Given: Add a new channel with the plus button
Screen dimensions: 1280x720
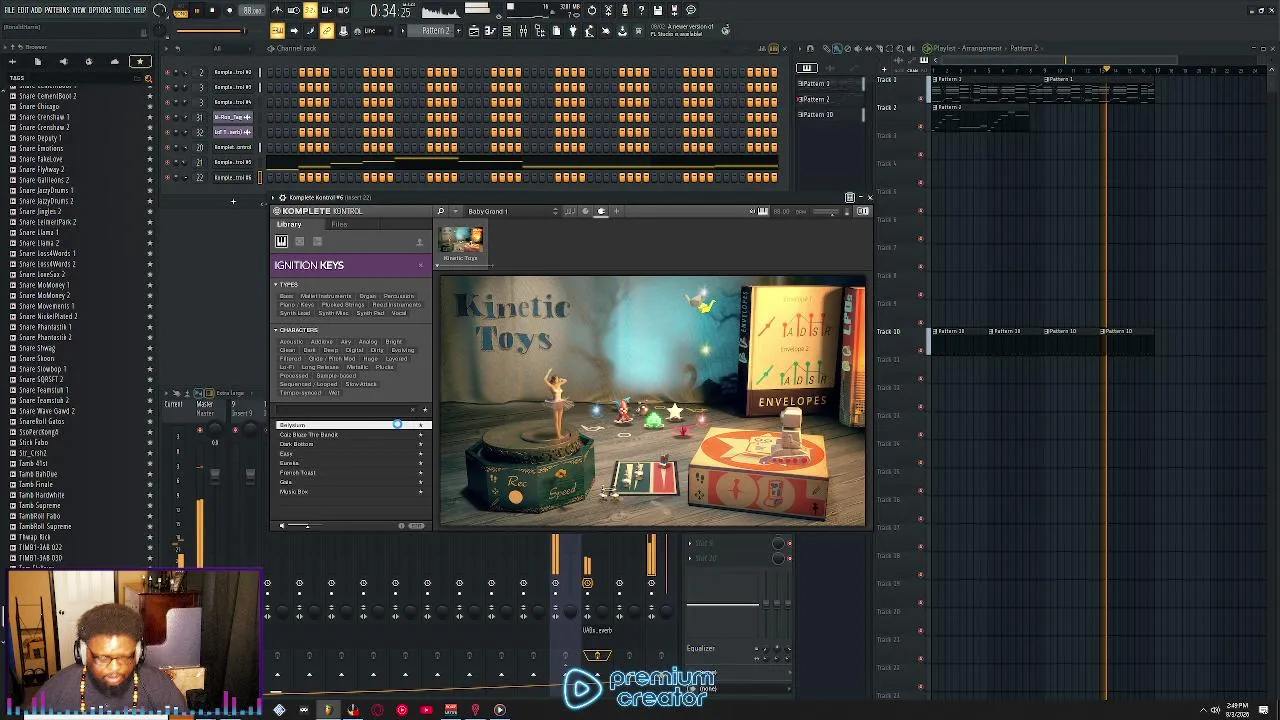Looking at the screenshot, I should tap(233, 202).
